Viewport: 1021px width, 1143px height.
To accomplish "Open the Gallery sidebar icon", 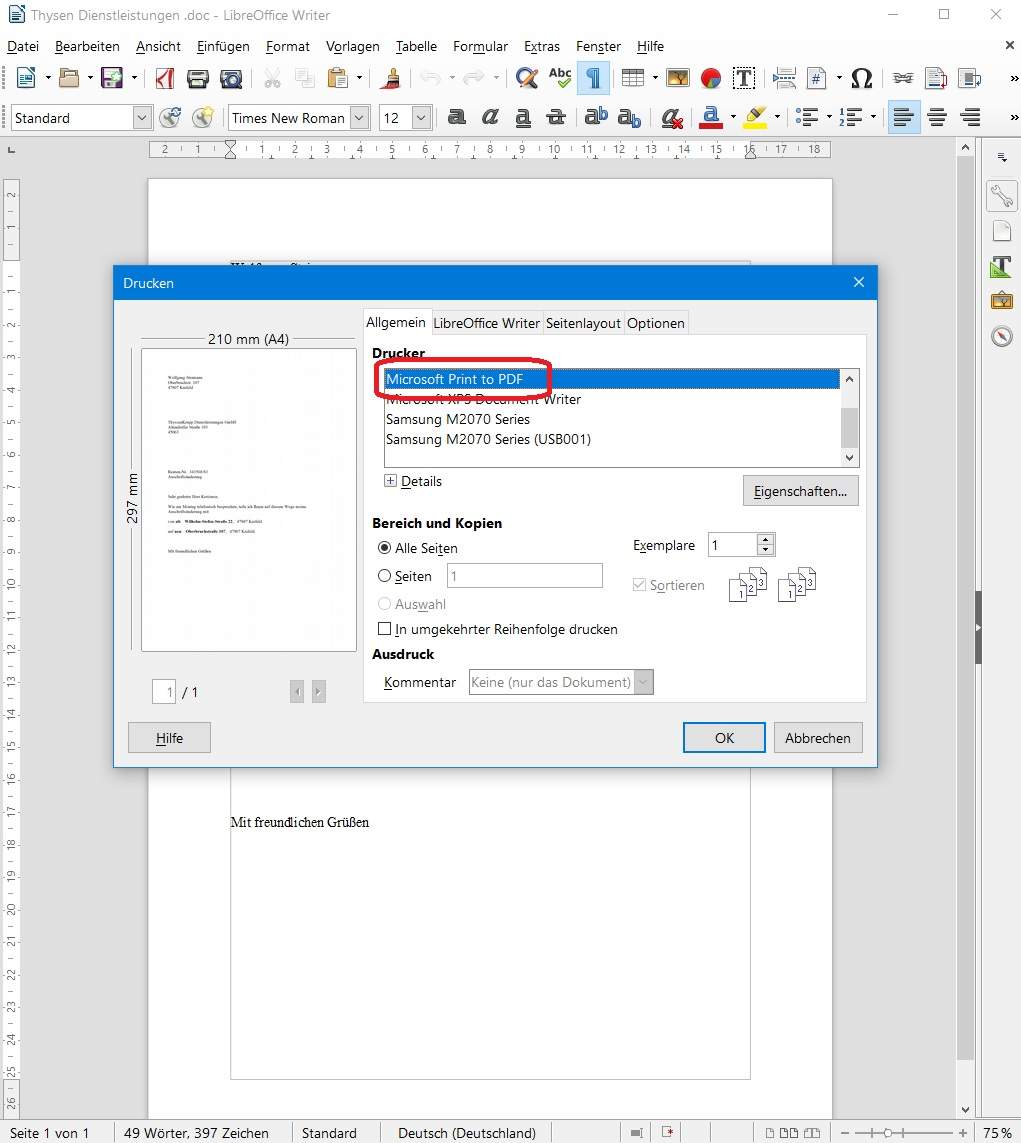I will point(1002,300).
